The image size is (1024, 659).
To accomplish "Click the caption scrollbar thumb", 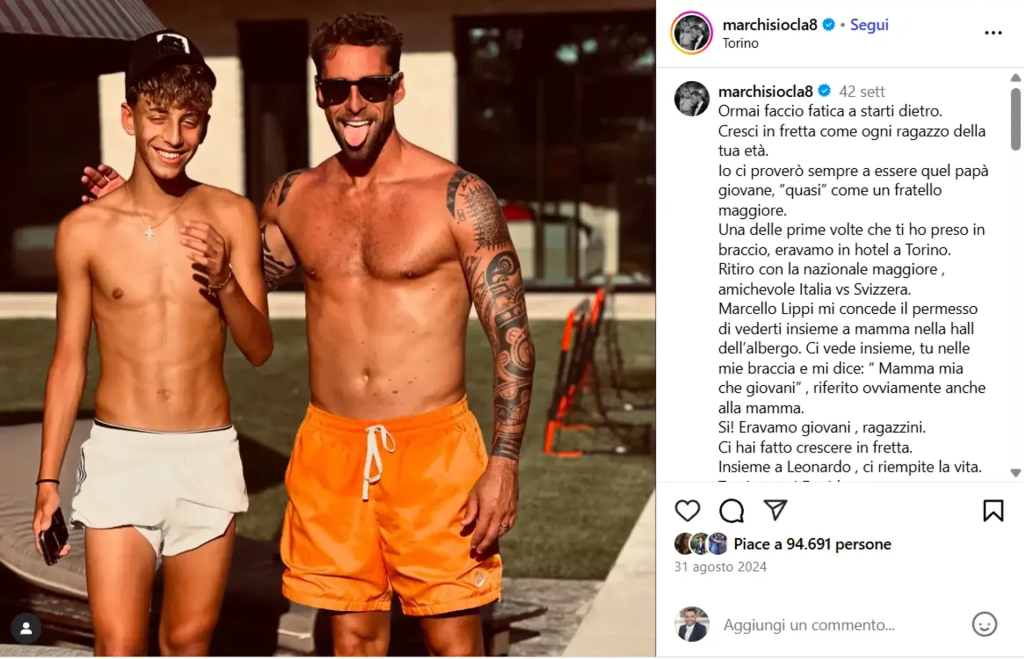I will tap(1016, 119).
